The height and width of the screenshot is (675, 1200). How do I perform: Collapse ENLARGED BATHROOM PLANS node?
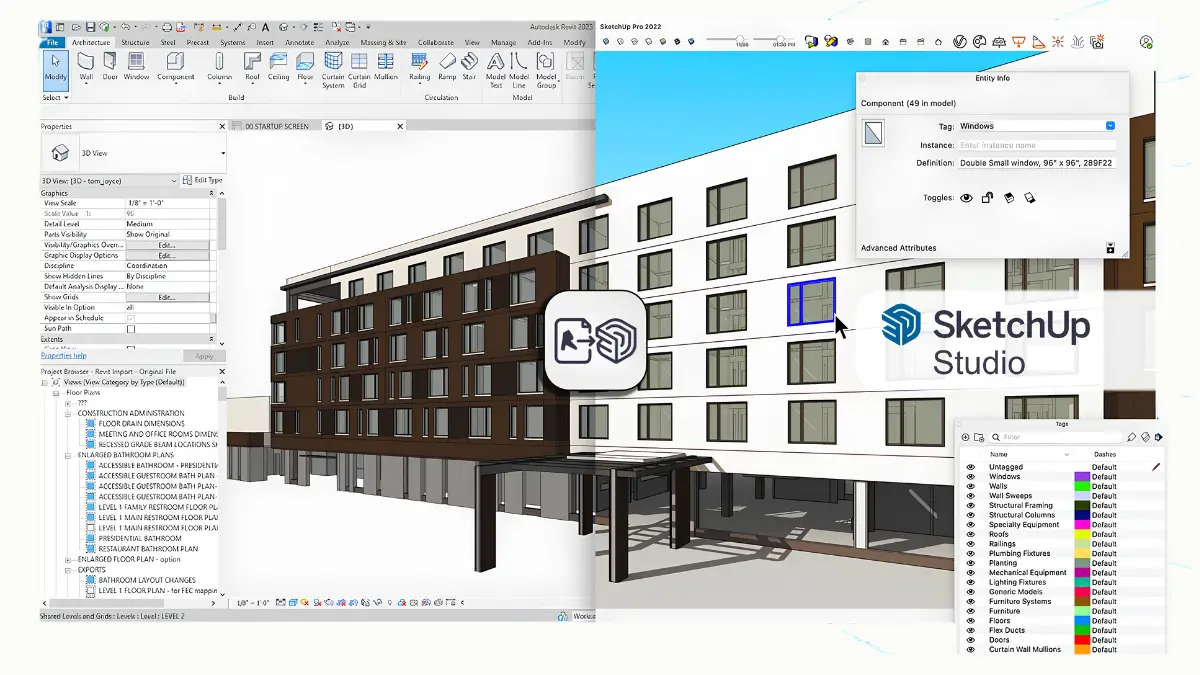pos(69,454)
